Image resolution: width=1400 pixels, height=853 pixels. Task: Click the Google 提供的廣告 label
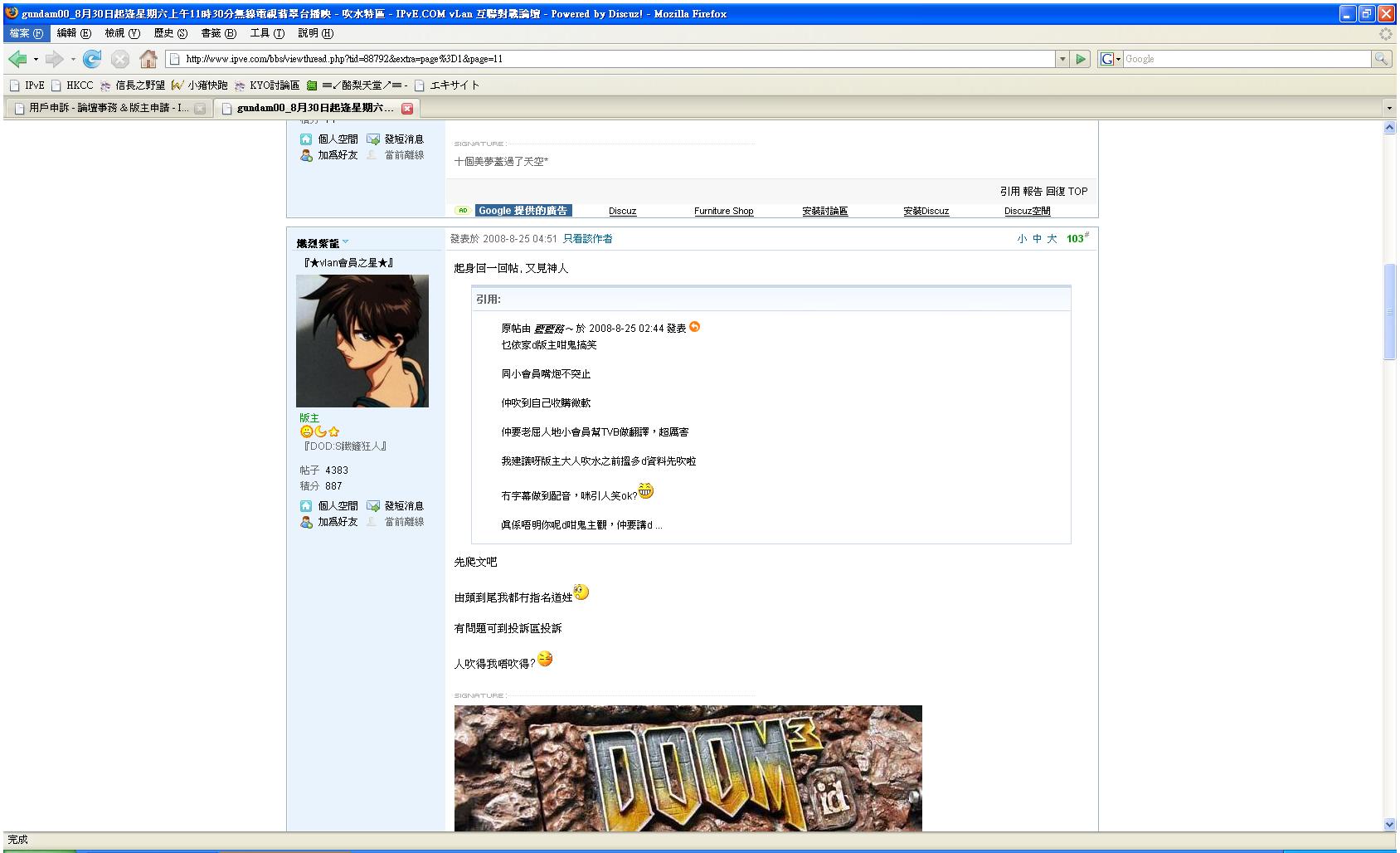523,211
